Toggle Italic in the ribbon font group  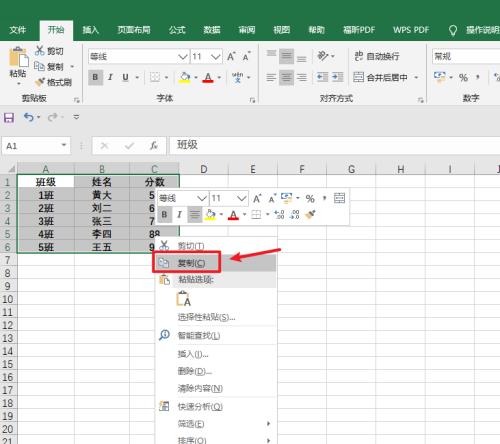[110, 77]
